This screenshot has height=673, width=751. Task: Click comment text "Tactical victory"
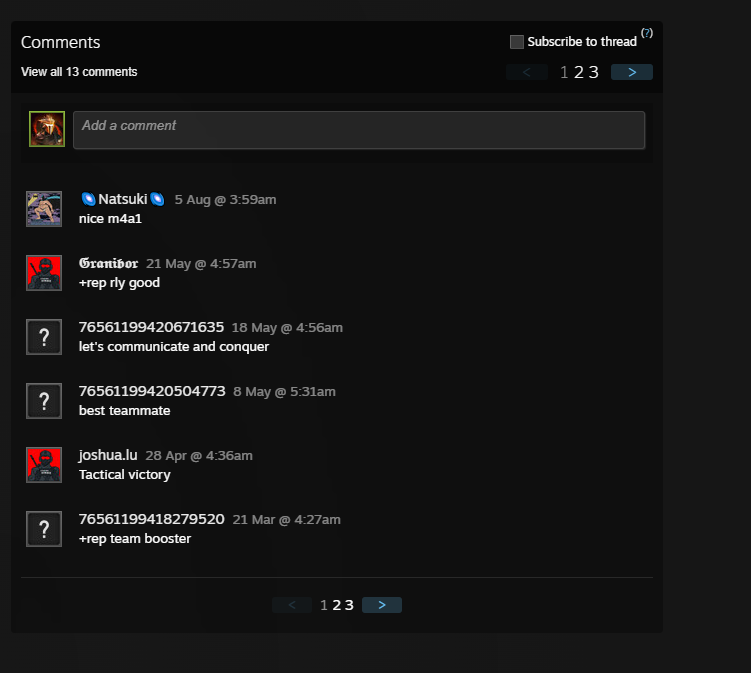[x=125, y=475]
